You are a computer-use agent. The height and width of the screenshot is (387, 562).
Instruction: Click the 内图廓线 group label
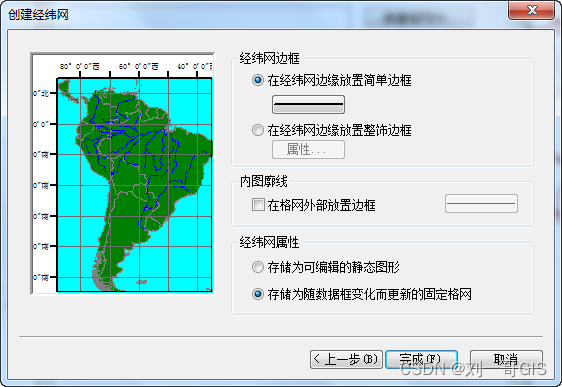coord(263,181)
